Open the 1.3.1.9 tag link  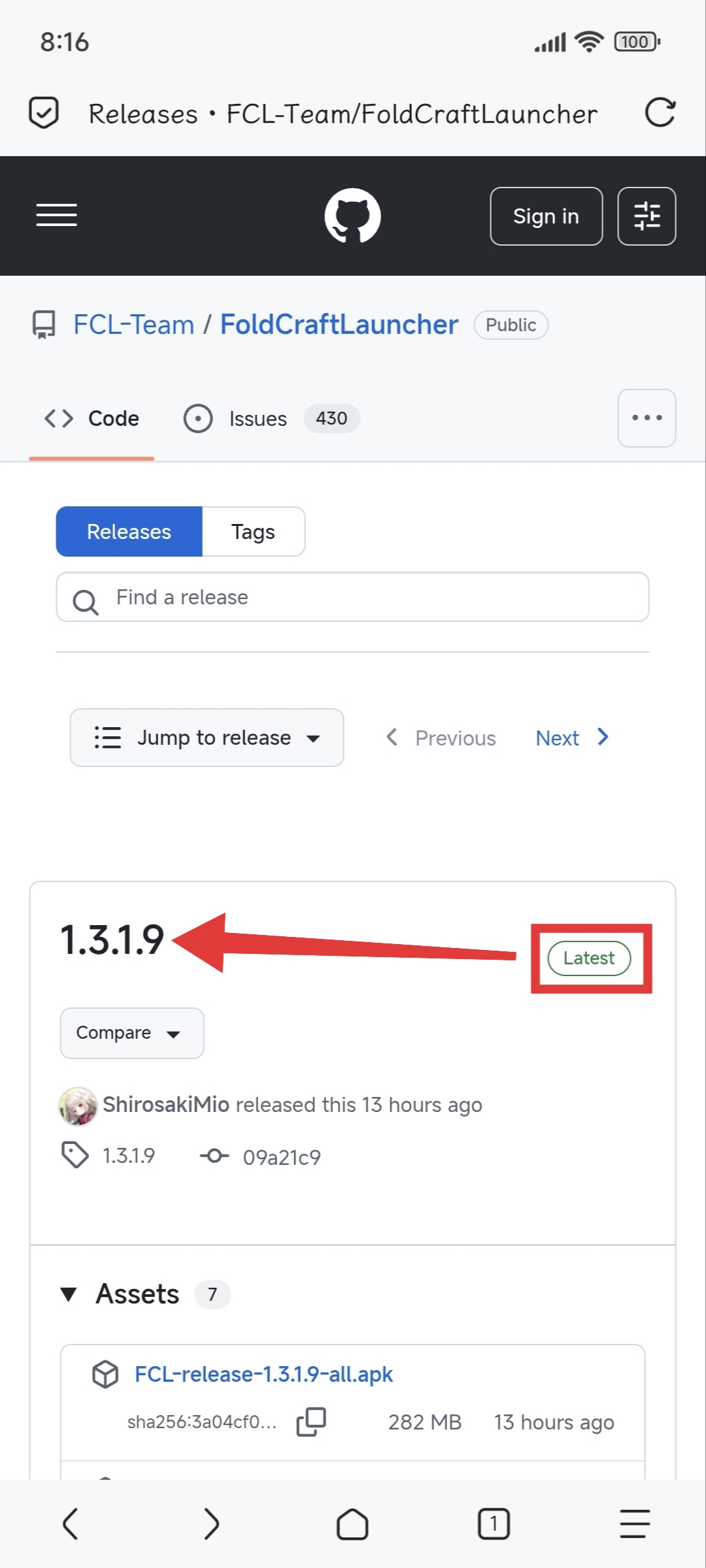click(129, 1156)
